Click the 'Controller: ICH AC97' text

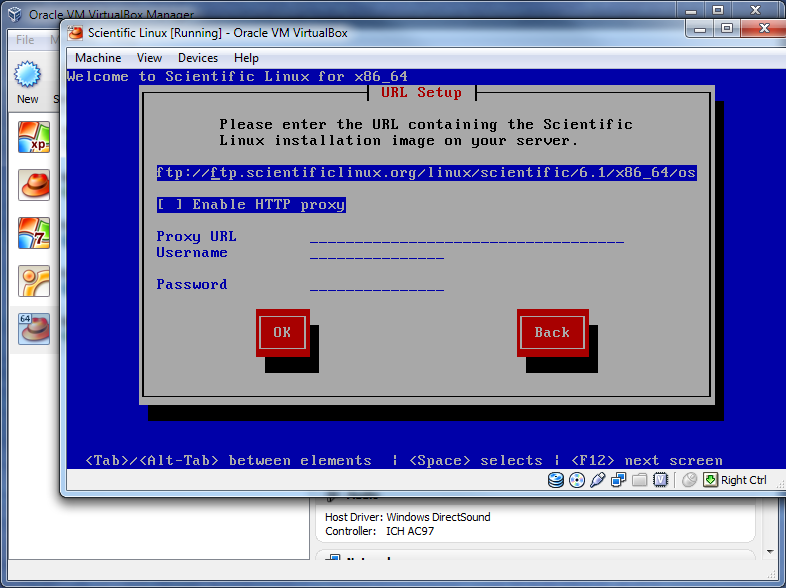tap(379, 531)
